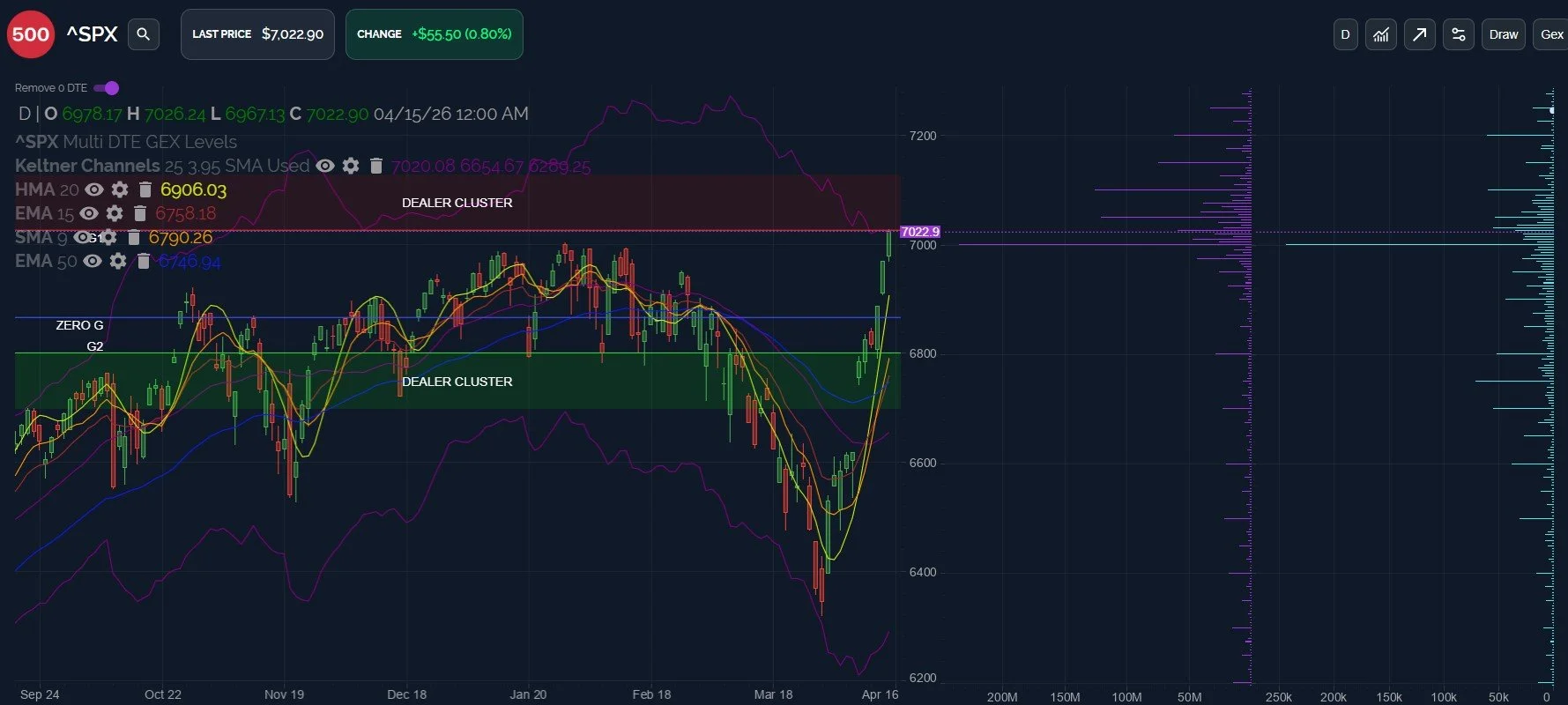Hide the EMA 15 line

pyautogui.click(x=89, y=213)
